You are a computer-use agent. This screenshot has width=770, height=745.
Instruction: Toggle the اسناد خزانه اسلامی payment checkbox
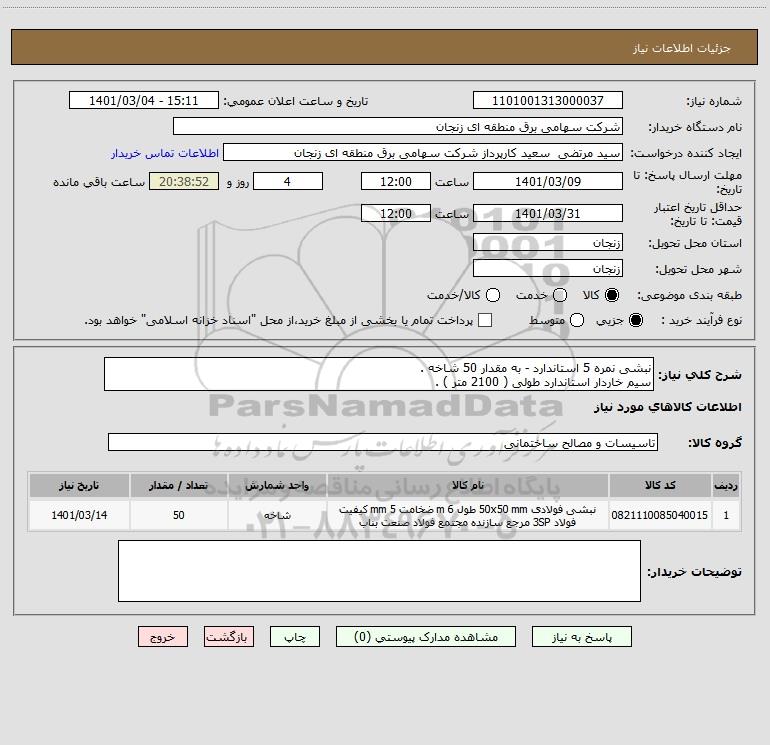(485, 320)
